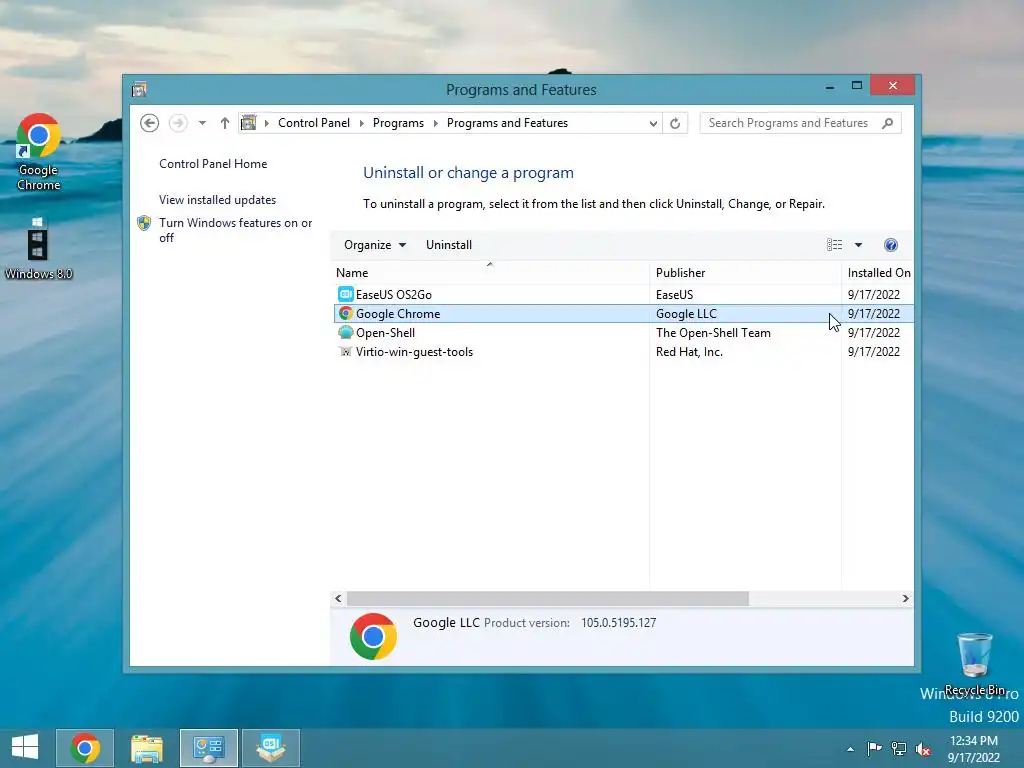
Task: Sort by the Name column header
Action: (x=490, y=273)
